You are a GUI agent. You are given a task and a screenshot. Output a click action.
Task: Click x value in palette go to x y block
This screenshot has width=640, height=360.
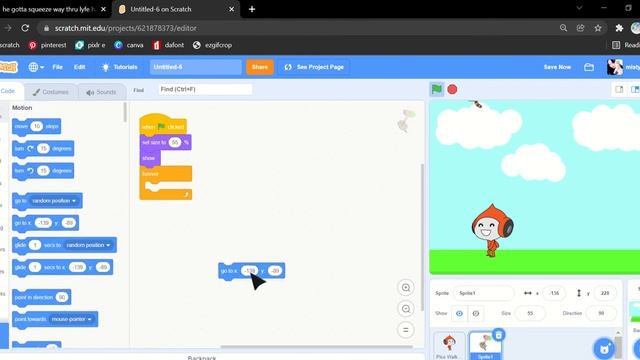click(43, 223)
